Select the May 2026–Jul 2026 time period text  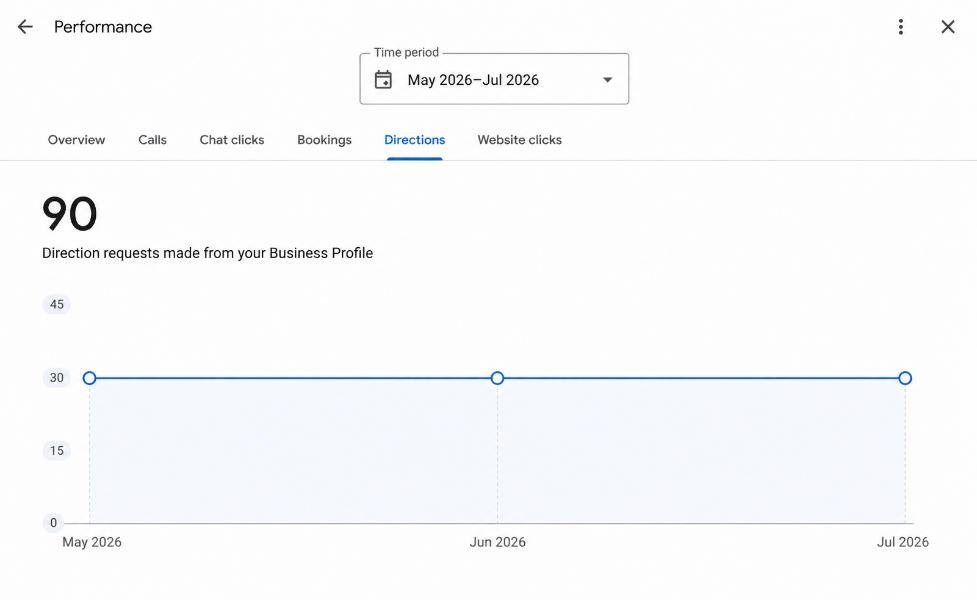pyautogui.click(x=473, y=80)
